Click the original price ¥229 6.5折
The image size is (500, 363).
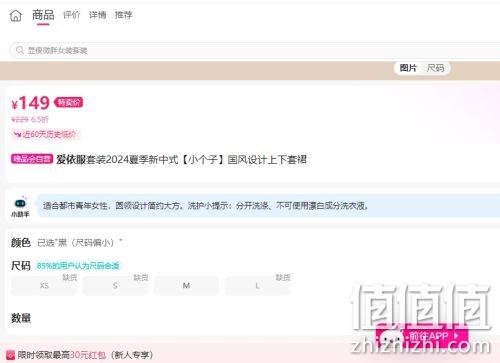click(30, 119)
